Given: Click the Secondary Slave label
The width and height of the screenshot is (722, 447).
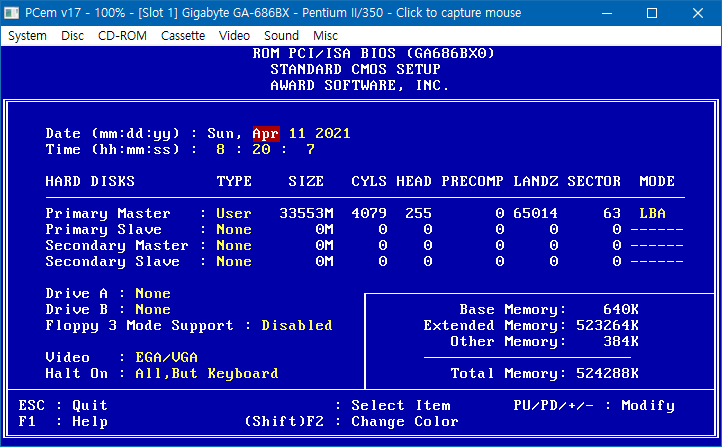Looking at the screenshot, I should (x=112, y=261).
